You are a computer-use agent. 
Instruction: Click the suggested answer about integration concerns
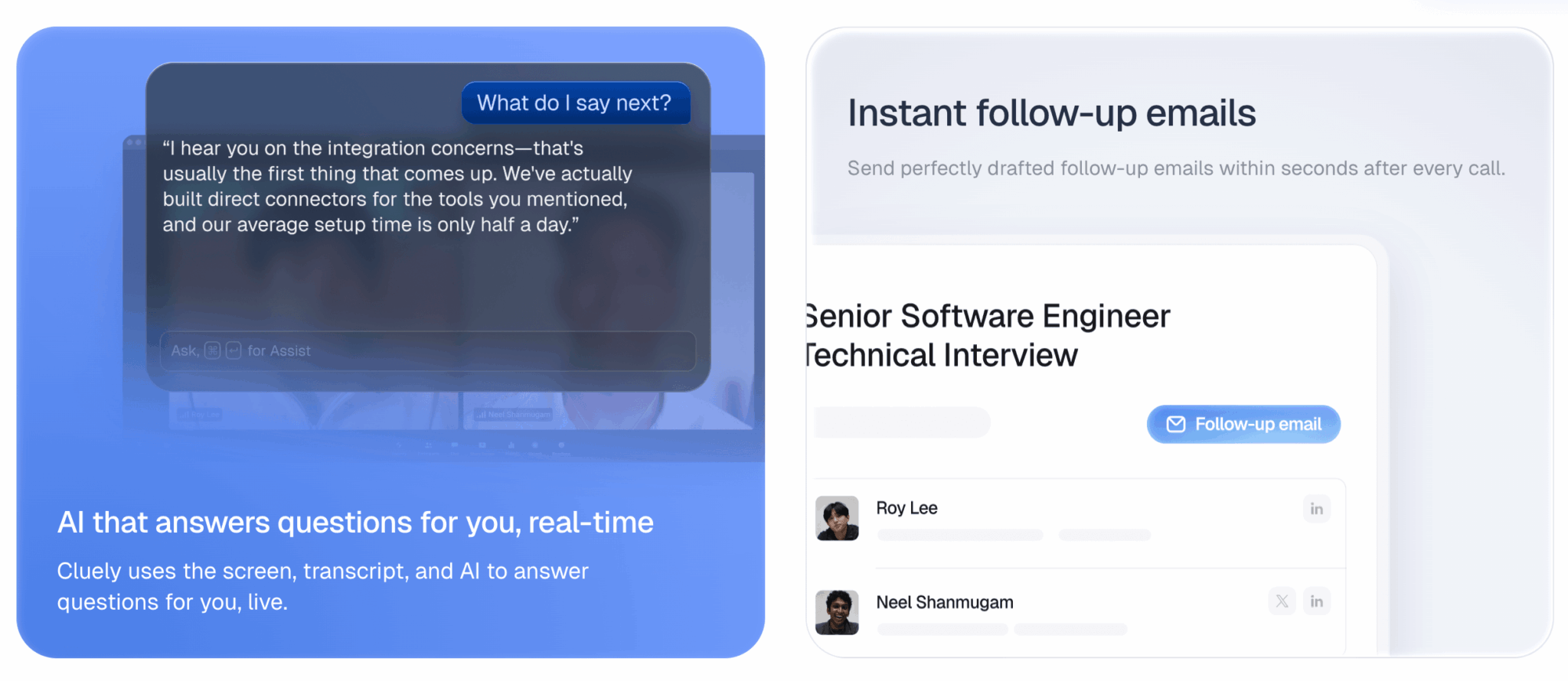(397, 187)
